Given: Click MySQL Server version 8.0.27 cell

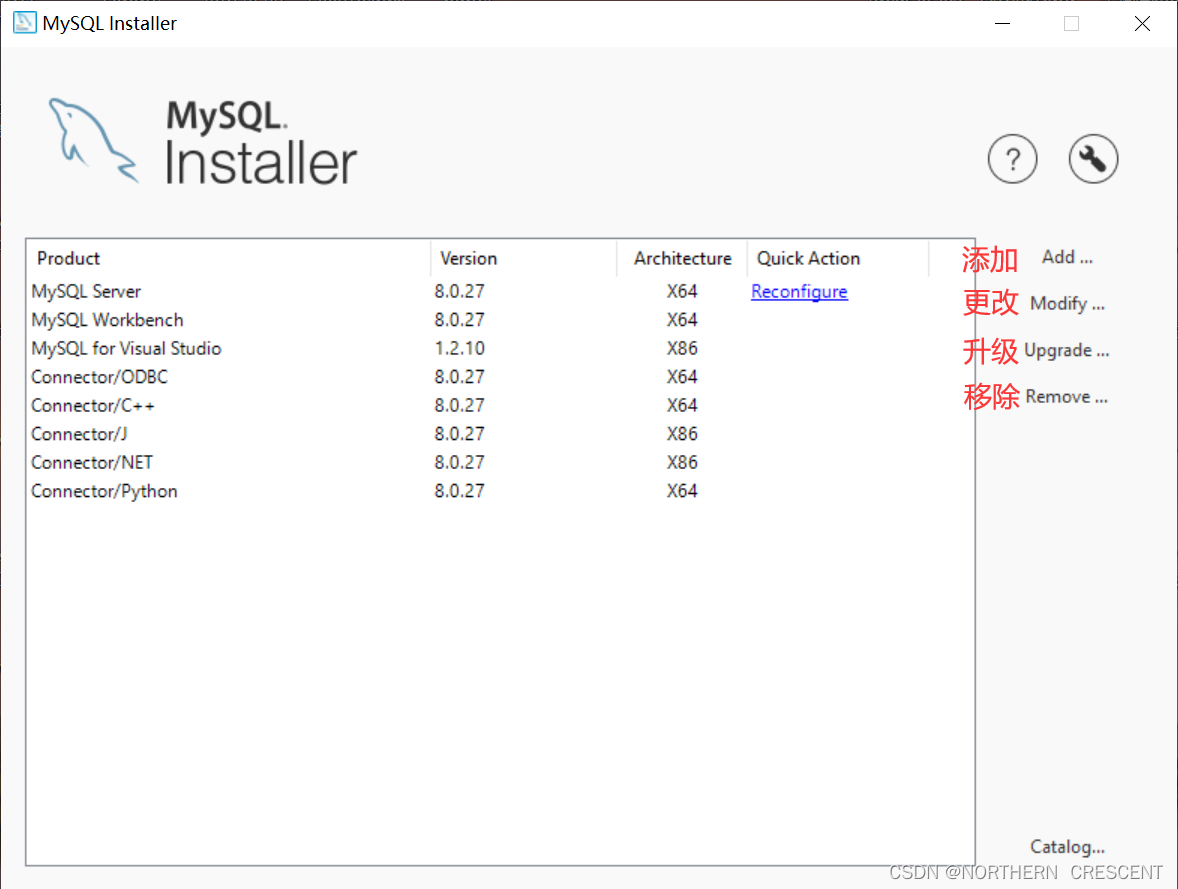Looking at the screenshot, I should point(459,292).
